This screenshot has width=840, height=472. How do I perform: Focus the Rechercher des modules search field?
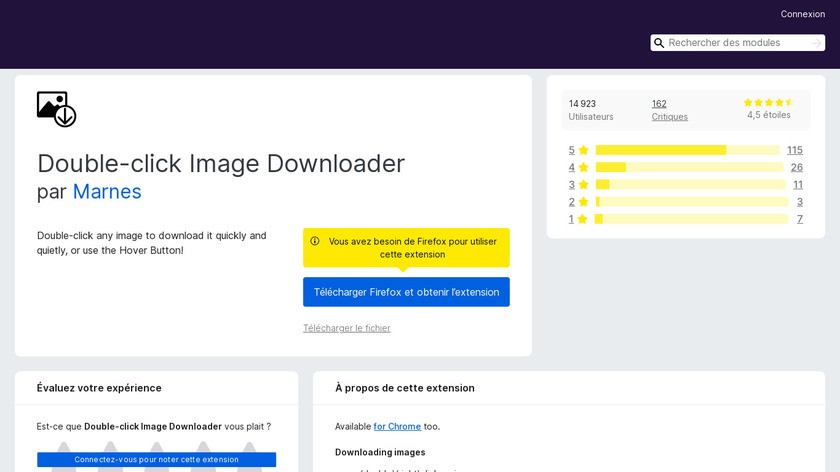tap(737, 43)
